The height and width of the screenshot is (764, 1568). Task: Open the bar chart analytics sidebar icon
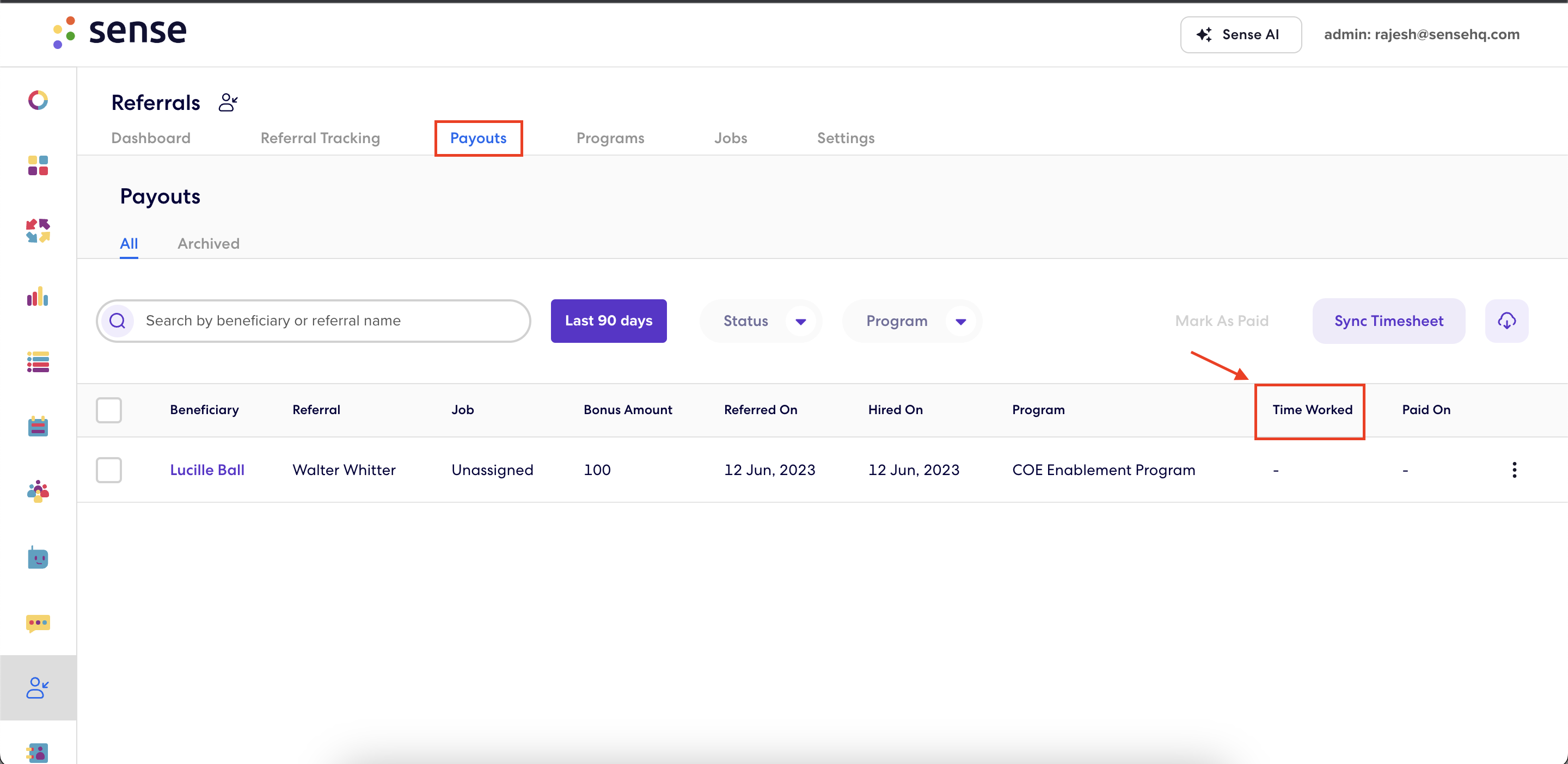(x=38, y=297)
